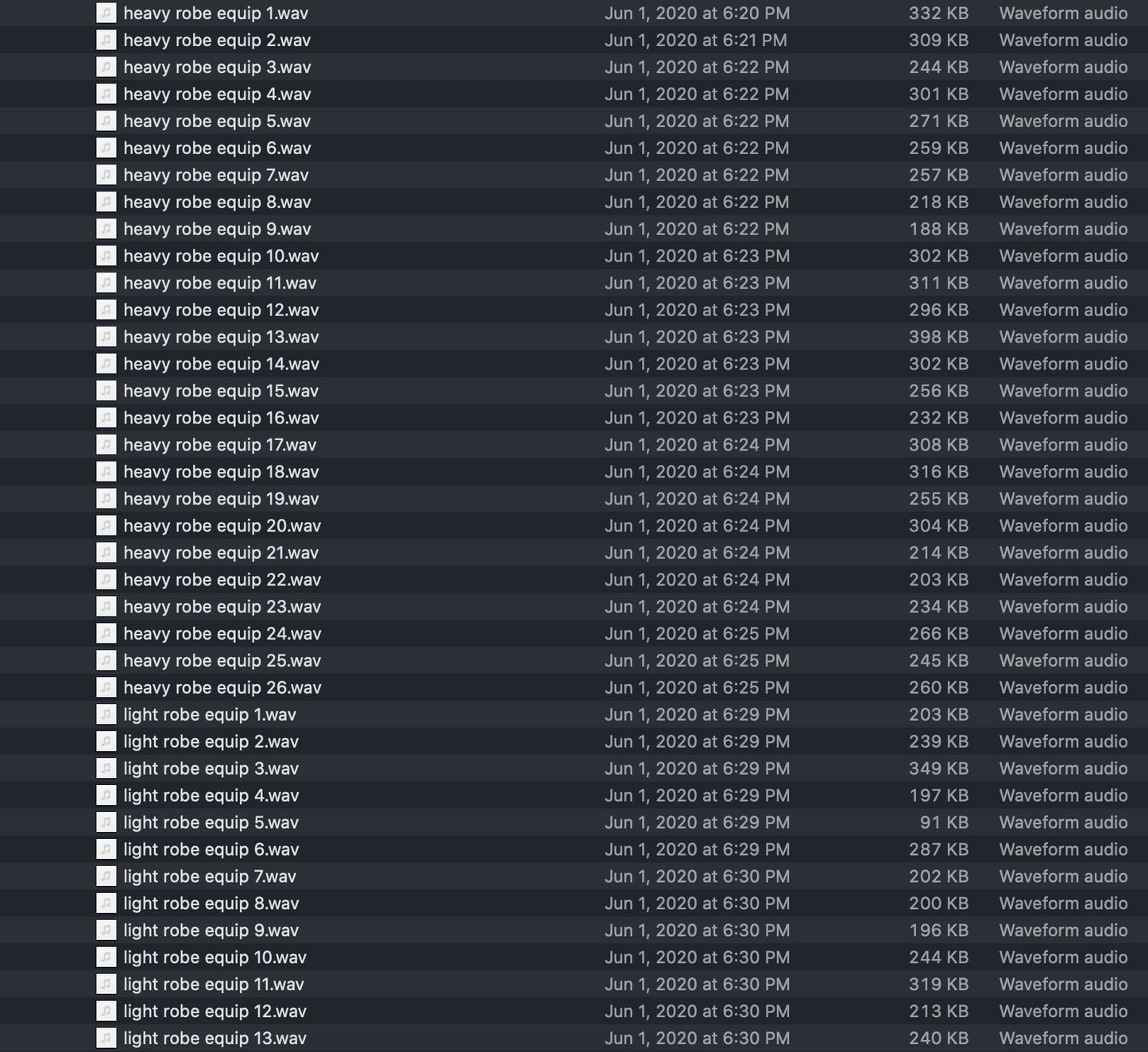This screenshot has width=1148, height=1052.
Task: Click the audio file icon for light robe equip 13.wav
Action: [x=106, y=1038]
